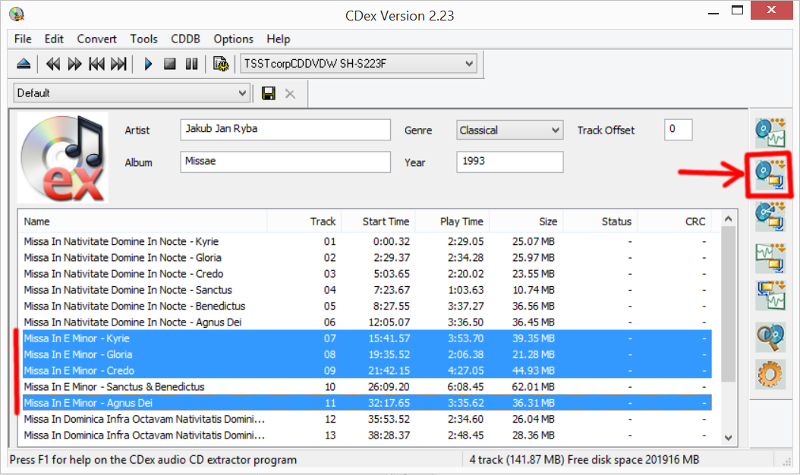800x475 pixels.
Task: Click the save profile floppy icon
Action: [268, 93]
